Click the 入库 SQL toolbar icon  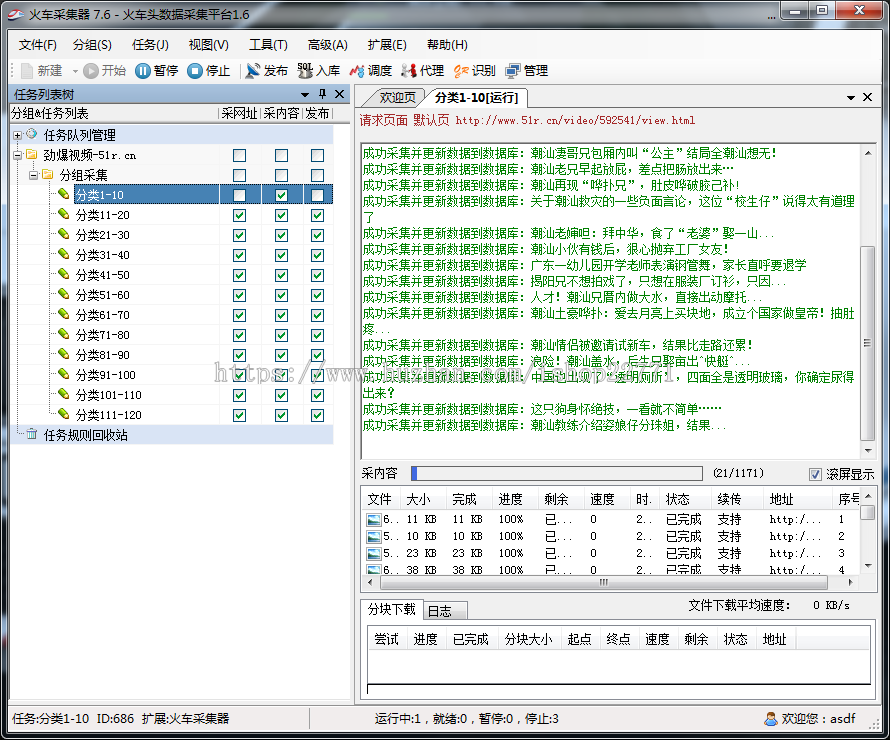tap(305, 71)
